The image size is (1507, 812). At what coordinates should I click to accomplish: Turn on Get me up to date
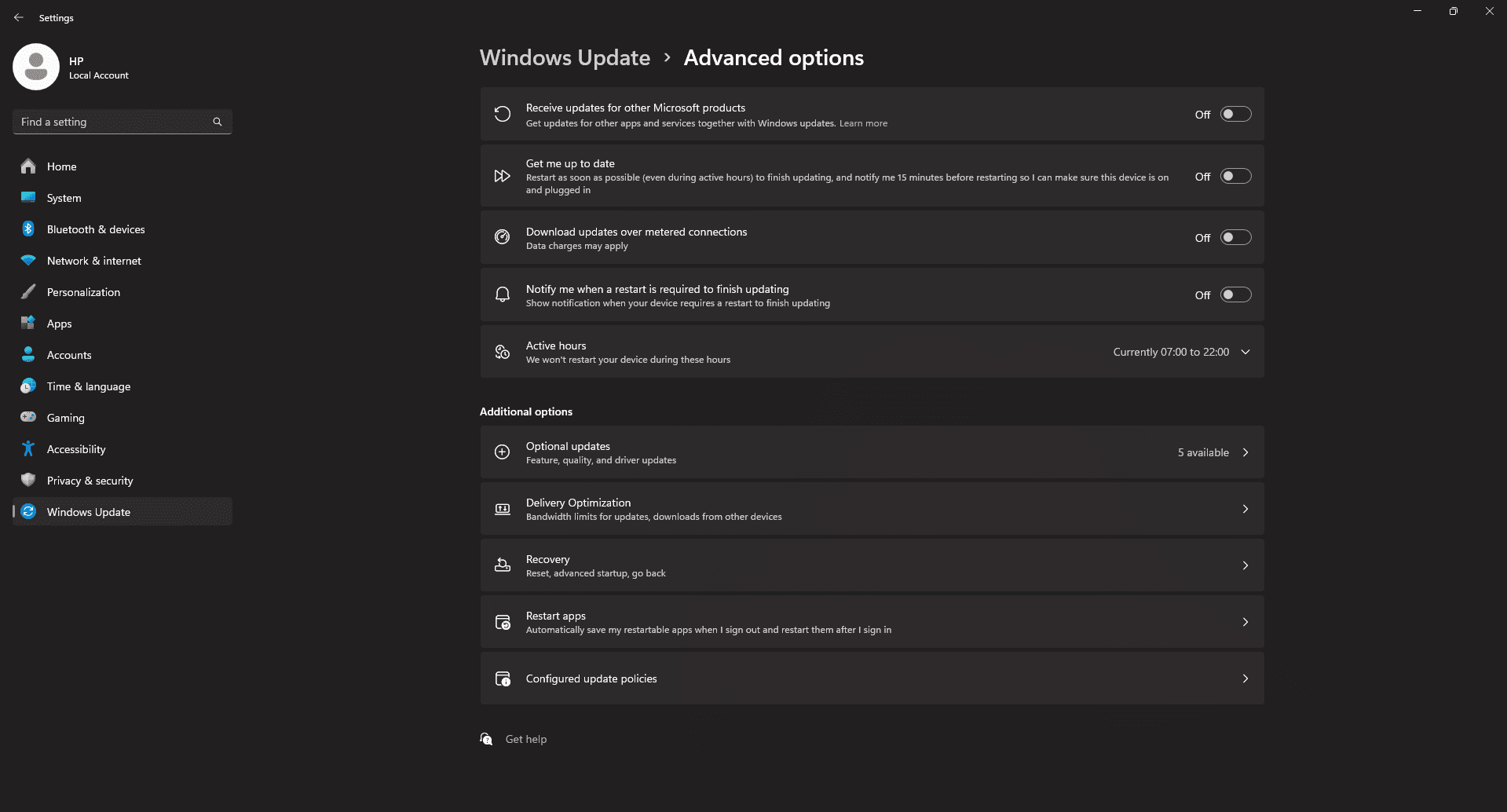tap(1235, 177)
